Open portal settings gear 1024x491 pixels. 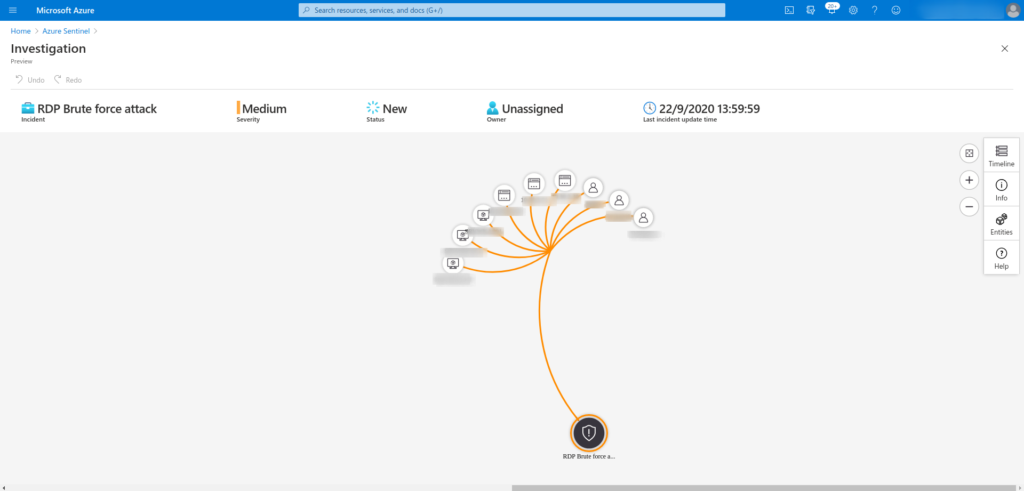tap(853, 10)
